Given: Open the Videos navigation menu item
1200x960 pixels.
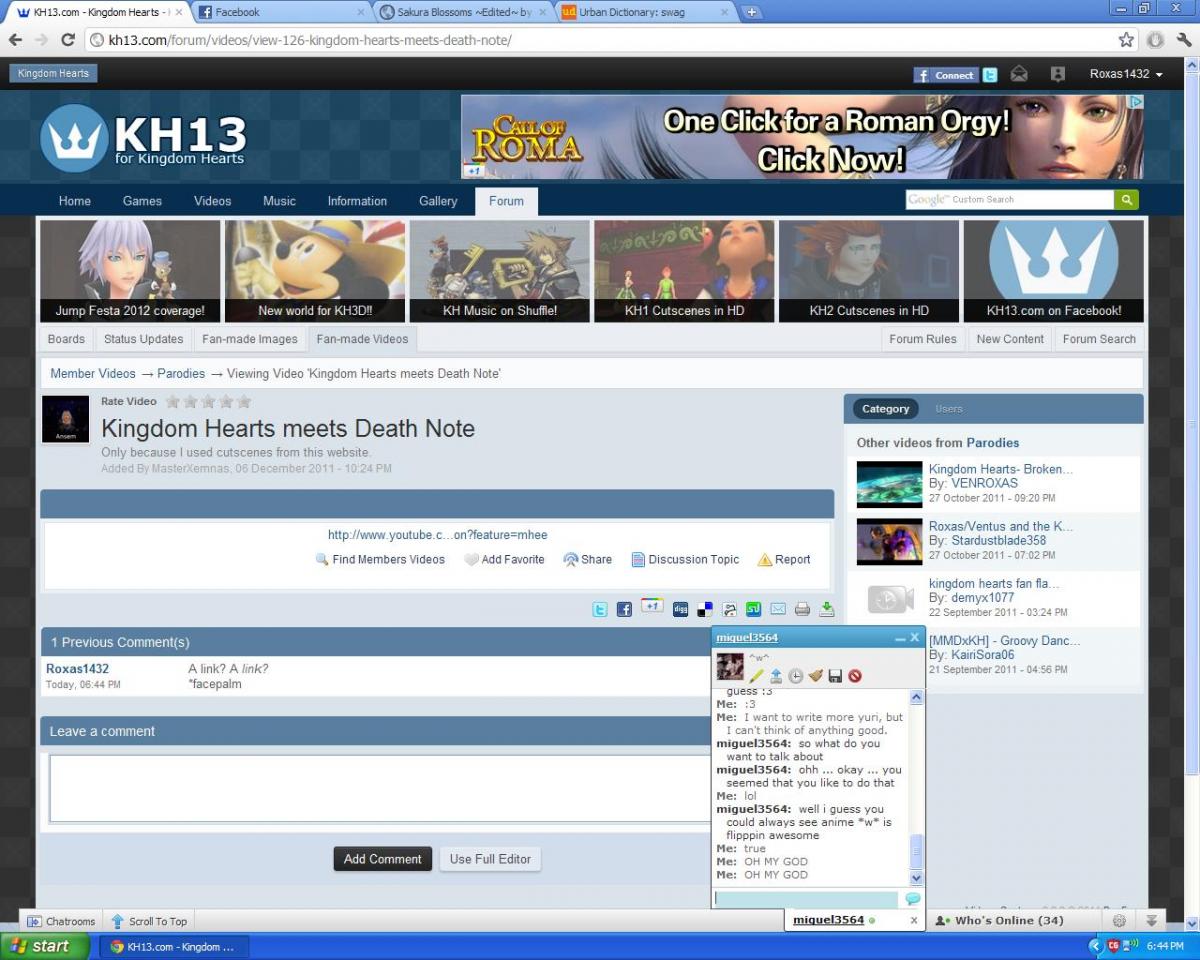Looking at the screenshot, I should tap(212, 201).
